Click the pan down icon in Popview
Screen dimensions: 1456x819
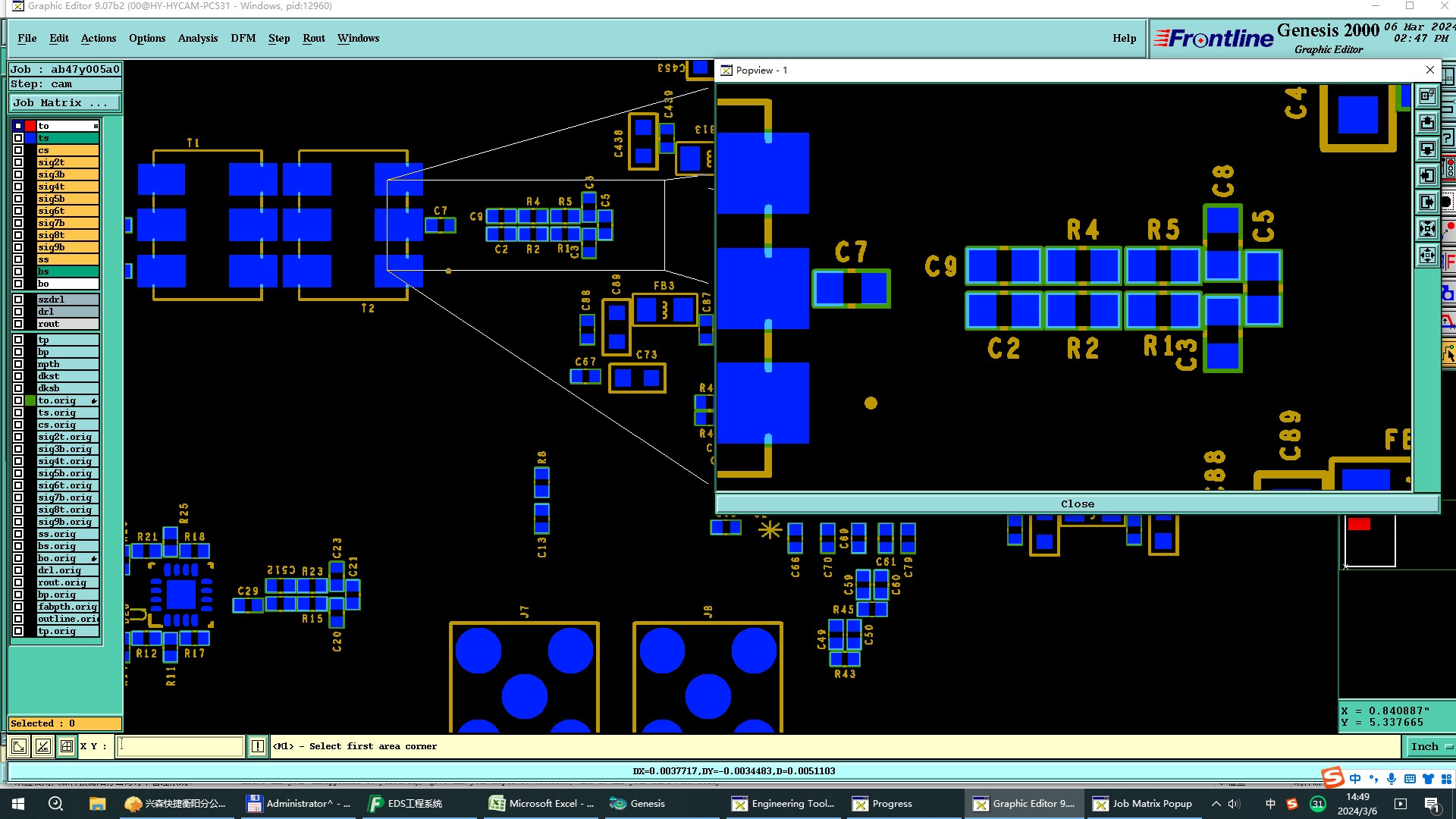[x=1427, y=149]
